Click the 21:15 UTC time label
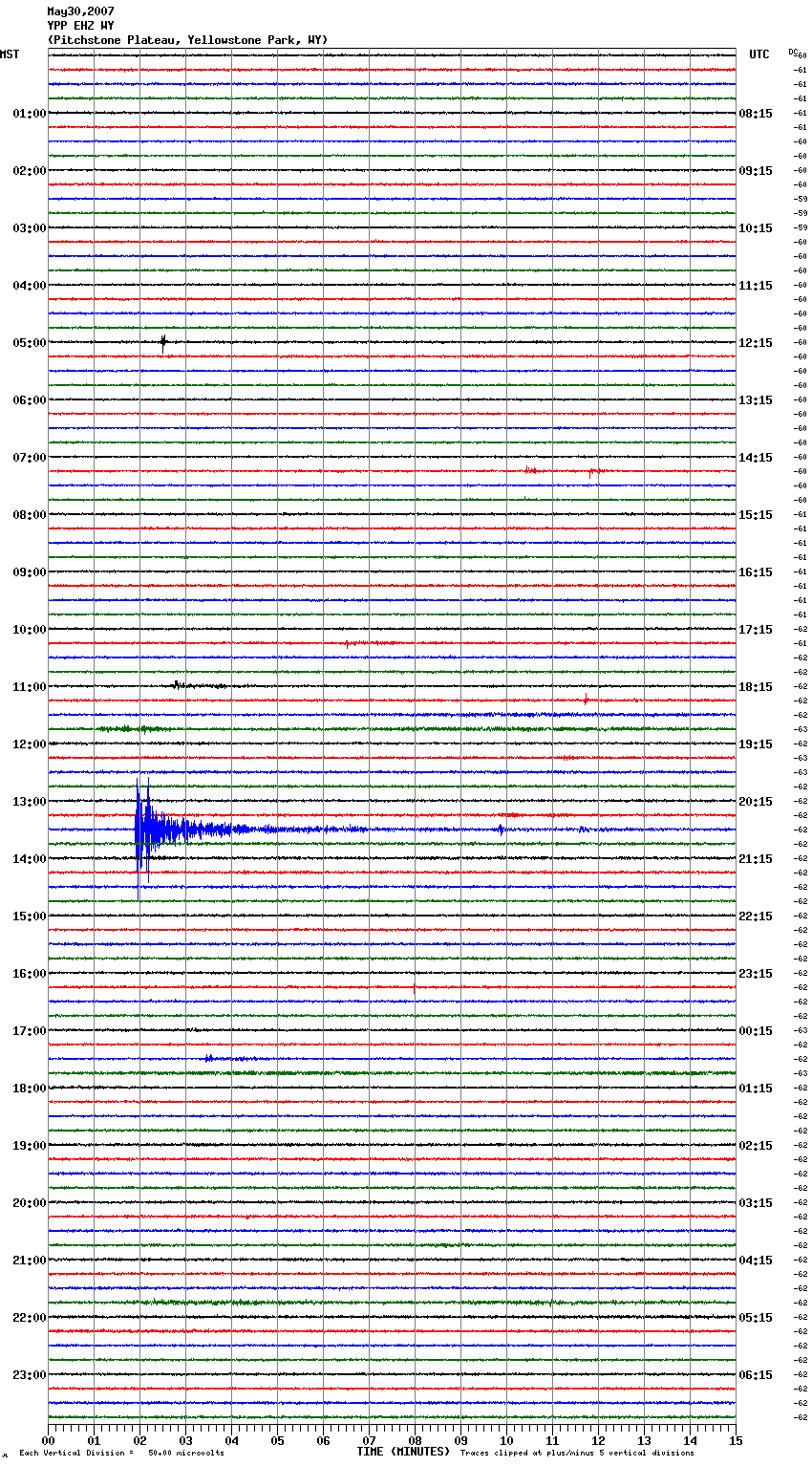812x1466 pixels. [756, 859]
